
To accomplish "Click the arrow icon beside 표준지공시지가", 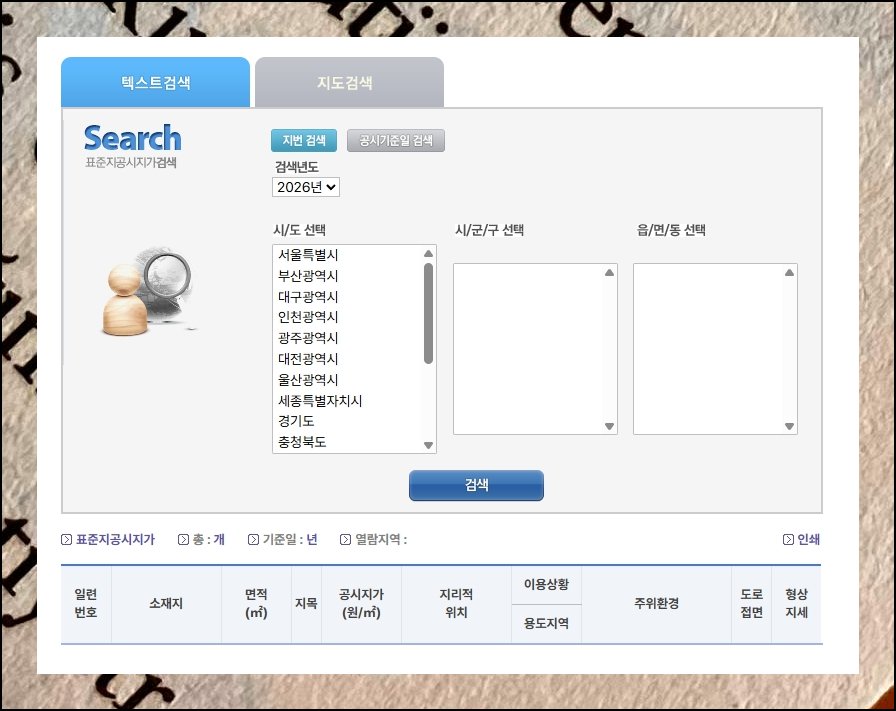I will [66, 540].
